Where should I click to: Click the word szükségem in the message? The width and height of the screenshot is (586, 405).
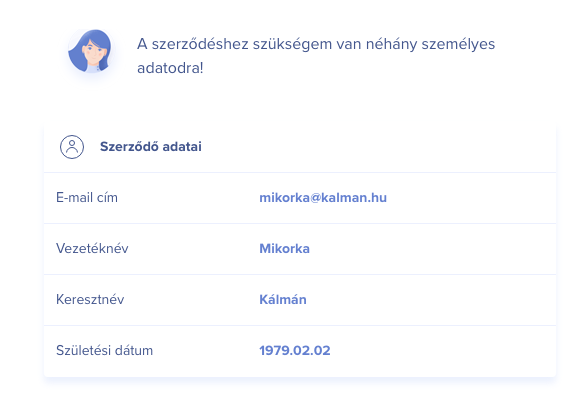[x=292, y=45]
